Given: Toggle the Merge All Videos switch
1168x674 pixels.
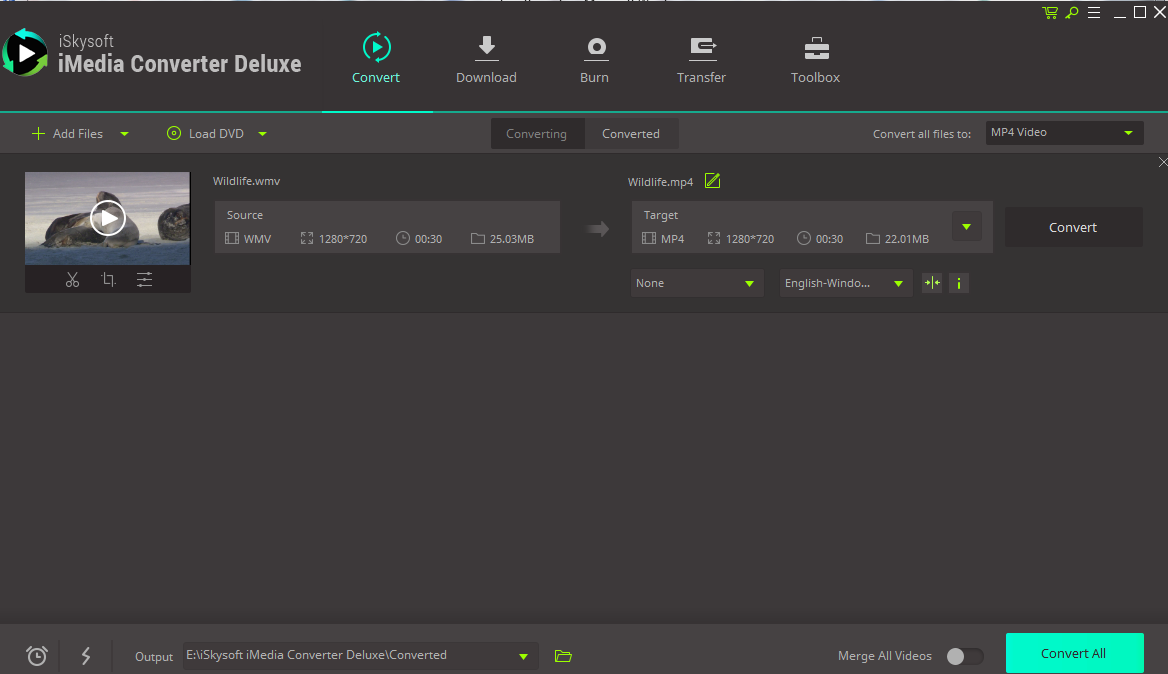Looking at the screenshot, I should point(963,655).
